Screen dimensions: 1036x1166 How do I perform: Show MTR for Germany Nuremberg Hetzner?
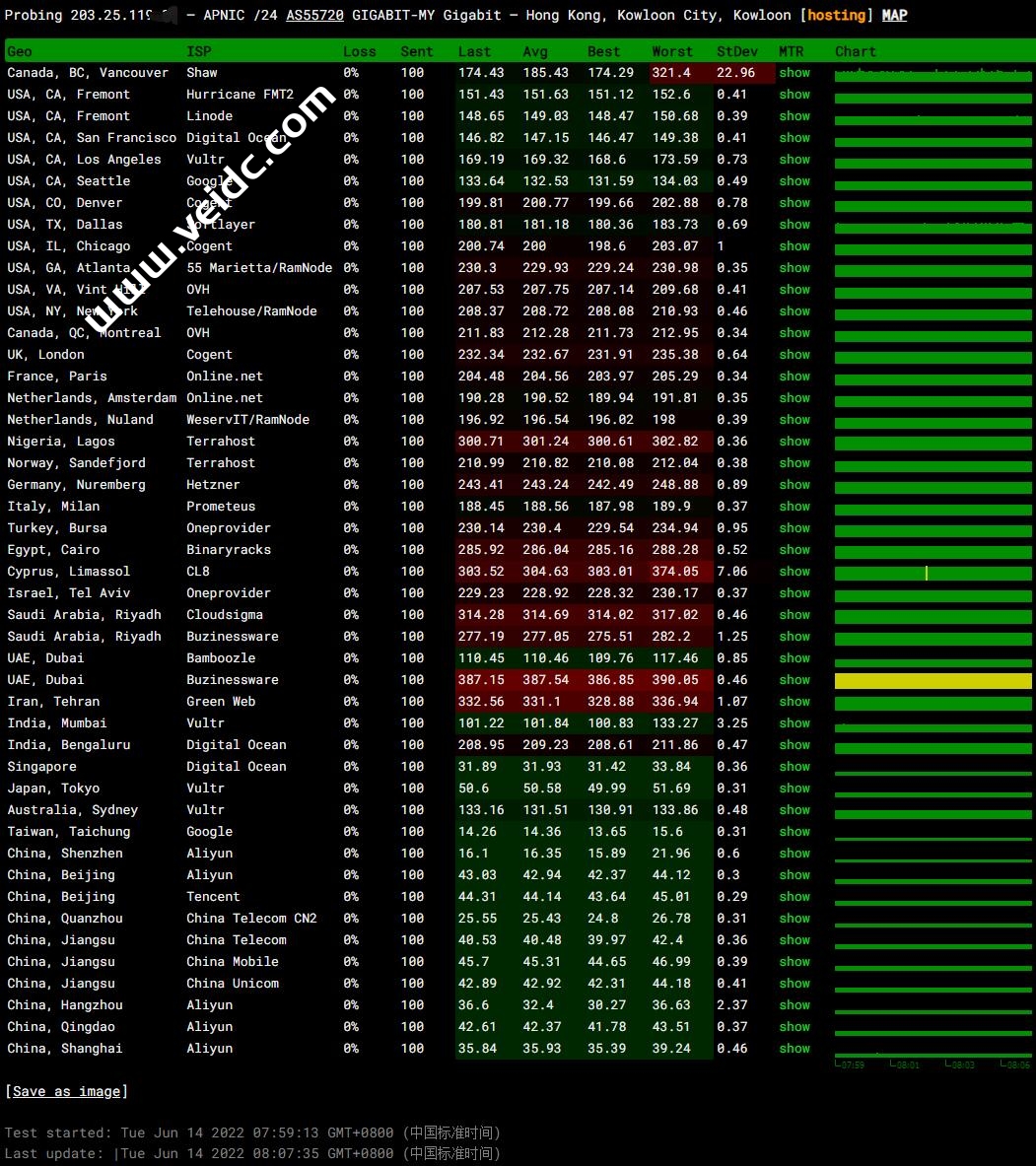pos(794,484)
